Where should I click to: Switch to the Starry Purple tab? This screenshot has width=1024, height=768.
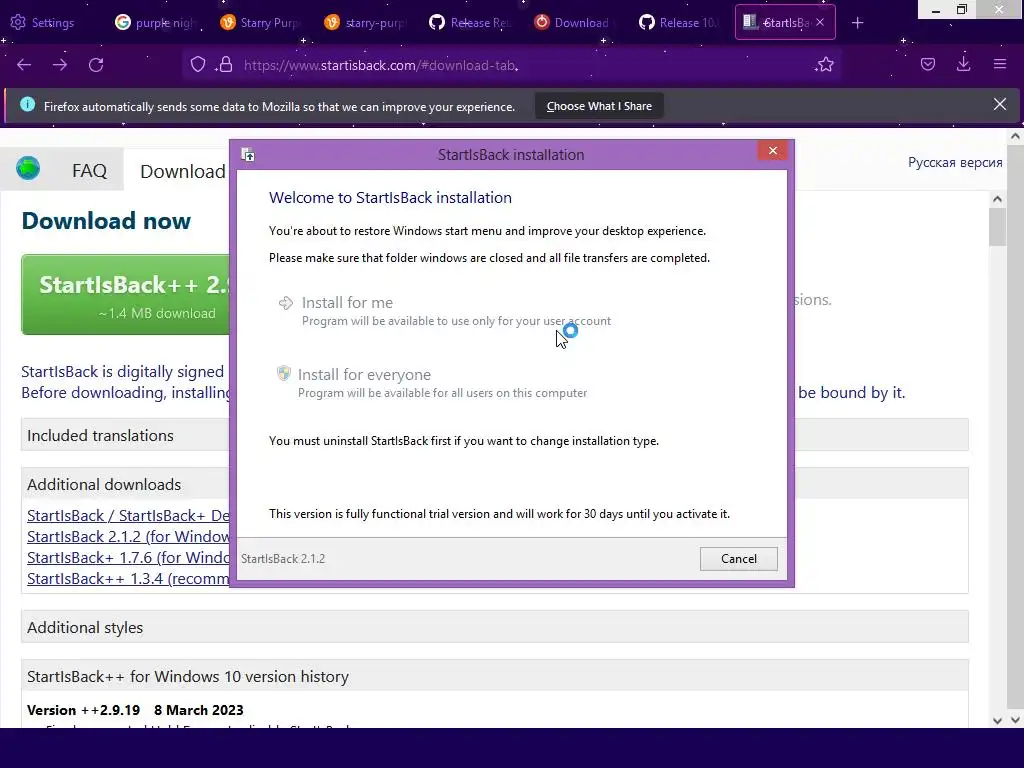(260, 22)
